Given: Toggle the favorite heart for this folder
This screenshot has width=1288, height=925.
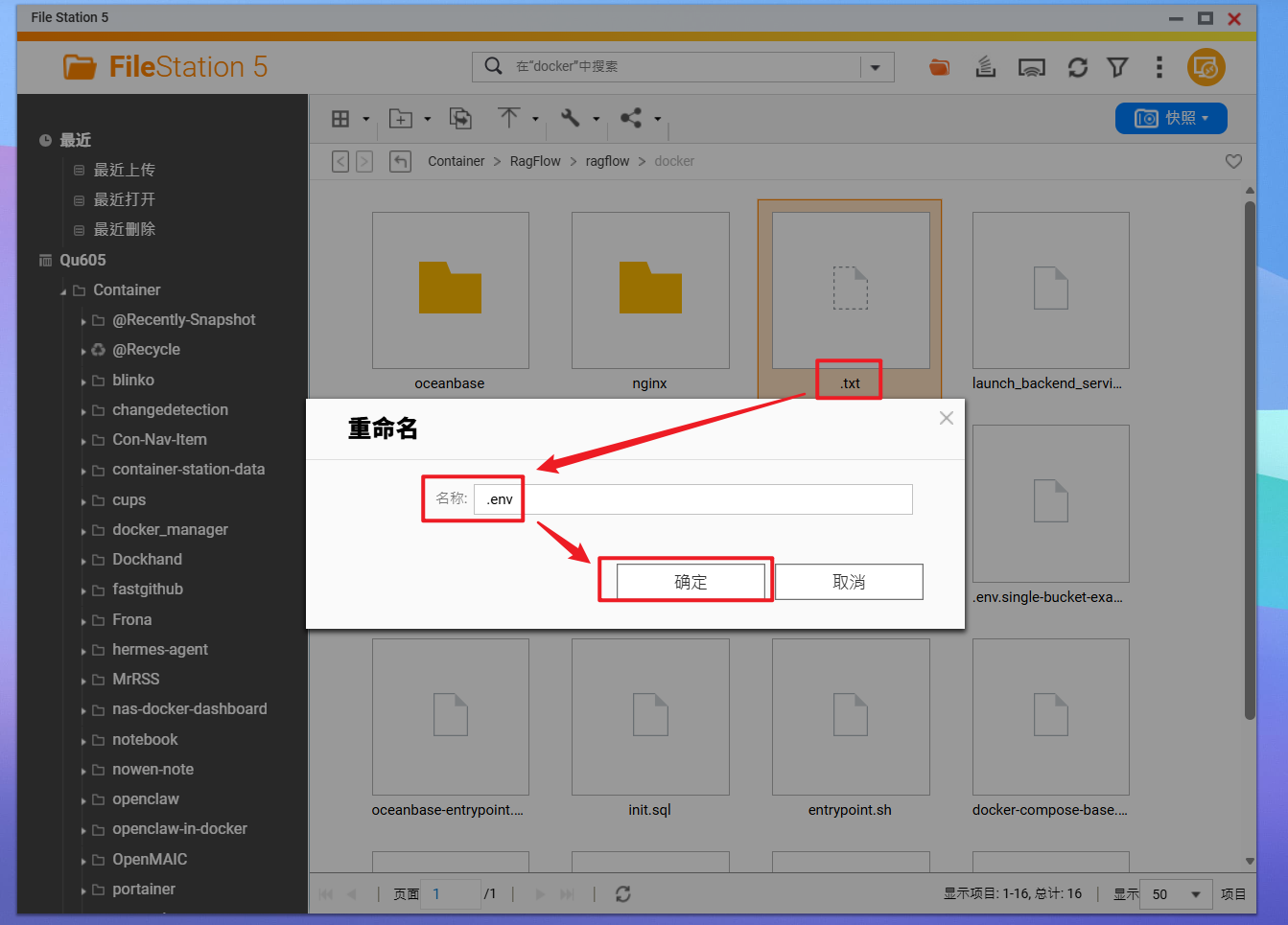Looking at the screenshot, I should click(1234, 161).
